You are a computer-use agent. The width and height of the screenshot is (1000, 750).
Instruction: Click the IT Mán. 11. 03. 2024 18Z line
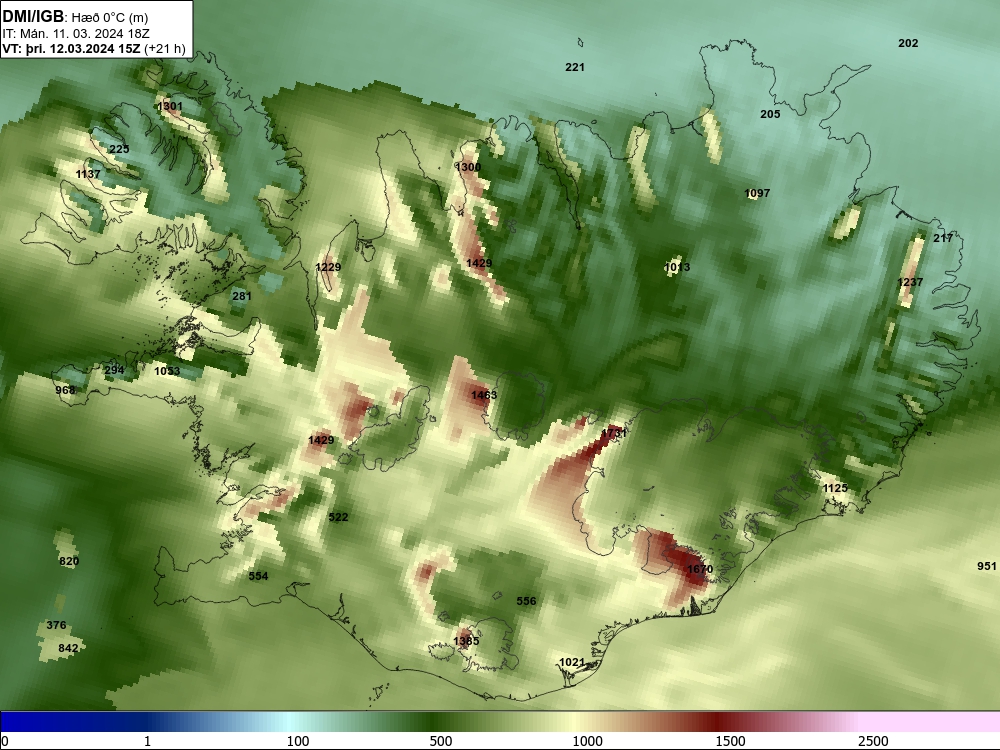tap(76, 34)
